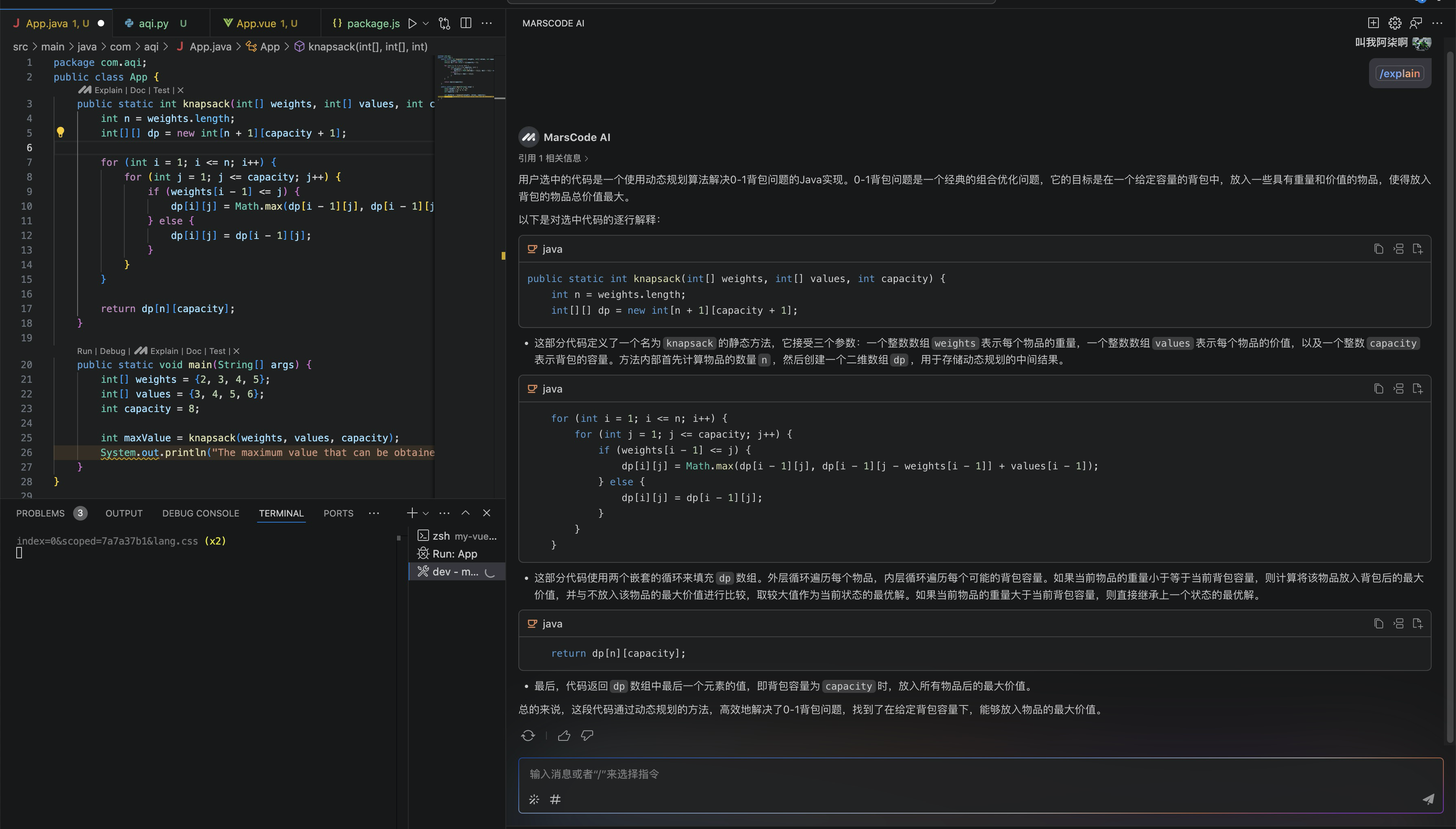The width and height of the screenshot is (1456, 829).
Task: Click Debug above the main method
Action: coord(112,351)
